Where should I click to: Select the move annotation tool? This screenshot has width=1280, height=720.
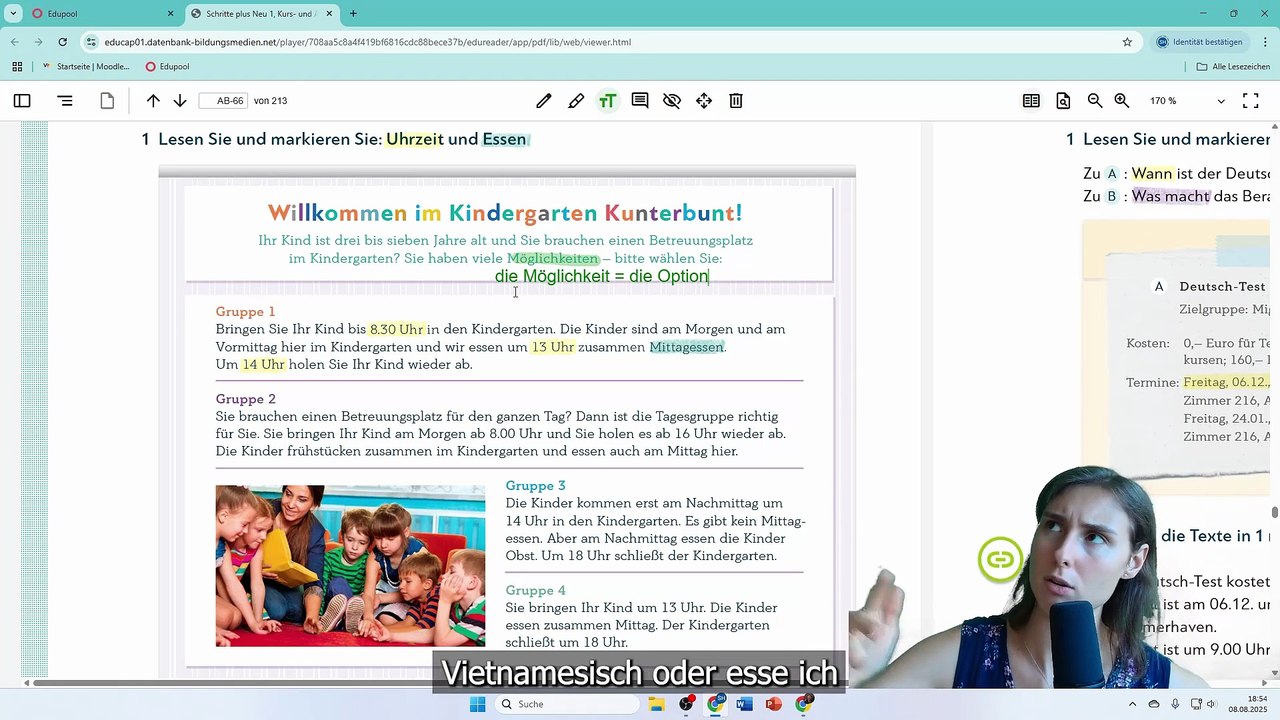(x=704, y=101)
